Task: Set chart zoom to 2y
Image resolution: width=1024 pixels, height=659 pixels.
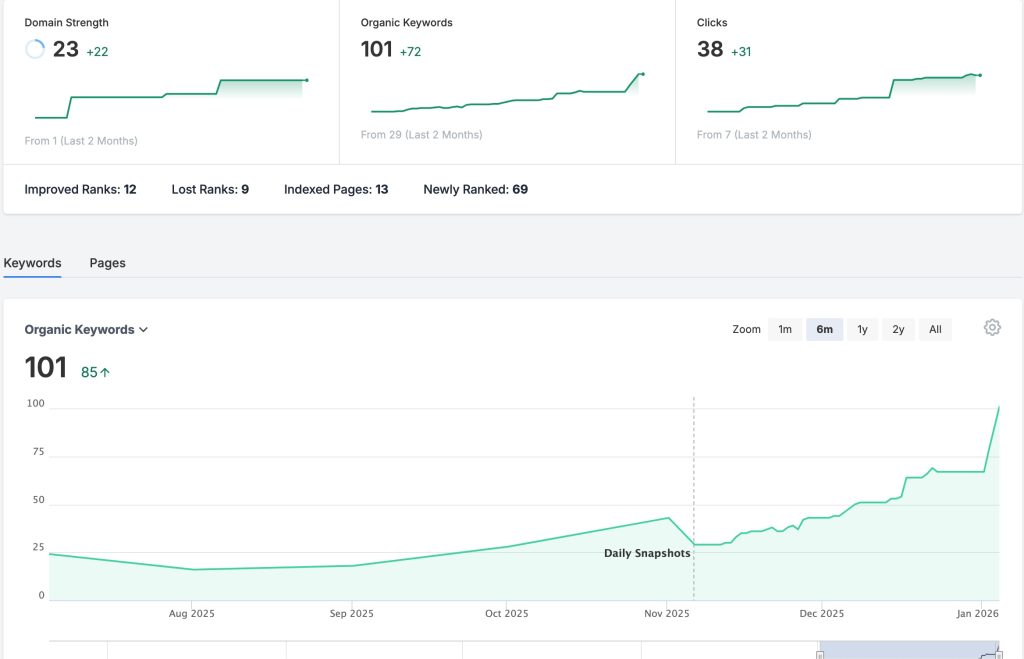Action: tap(899, 329)
